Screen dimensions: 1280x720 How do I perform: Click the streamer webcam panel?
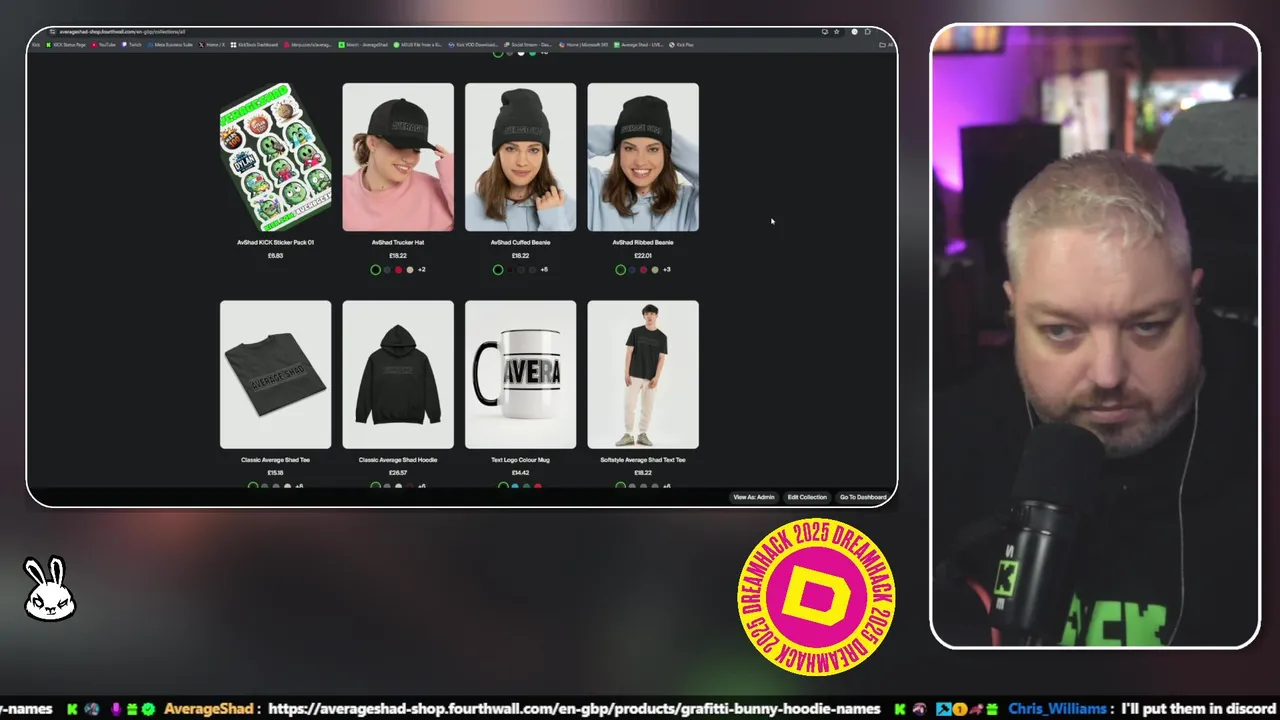pyautogui.click(x=1095, y=336)
